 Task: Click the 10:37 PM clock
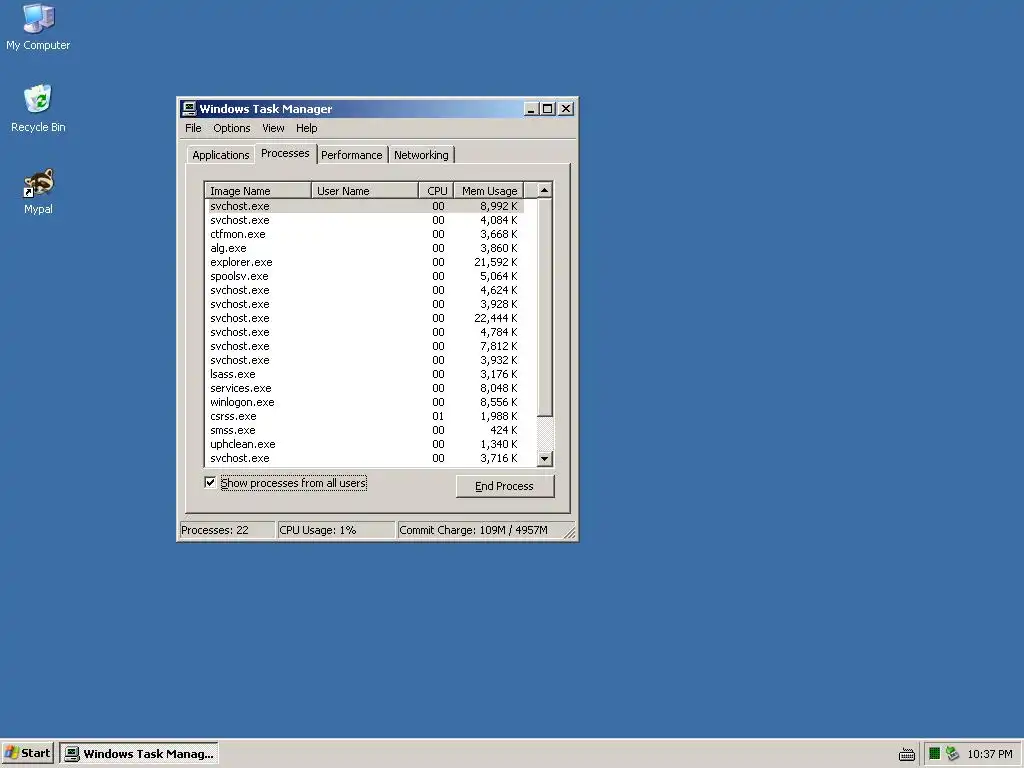point(989,754)
